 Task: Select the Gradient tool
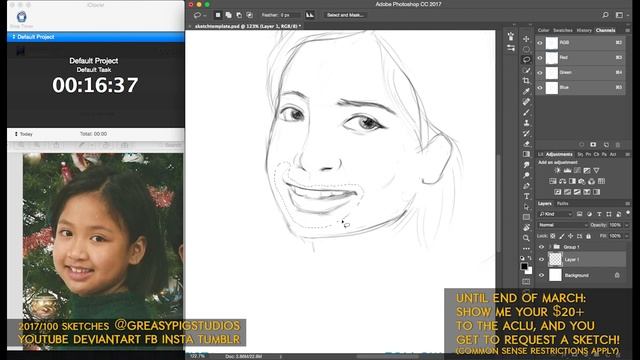tap(527, 154)
